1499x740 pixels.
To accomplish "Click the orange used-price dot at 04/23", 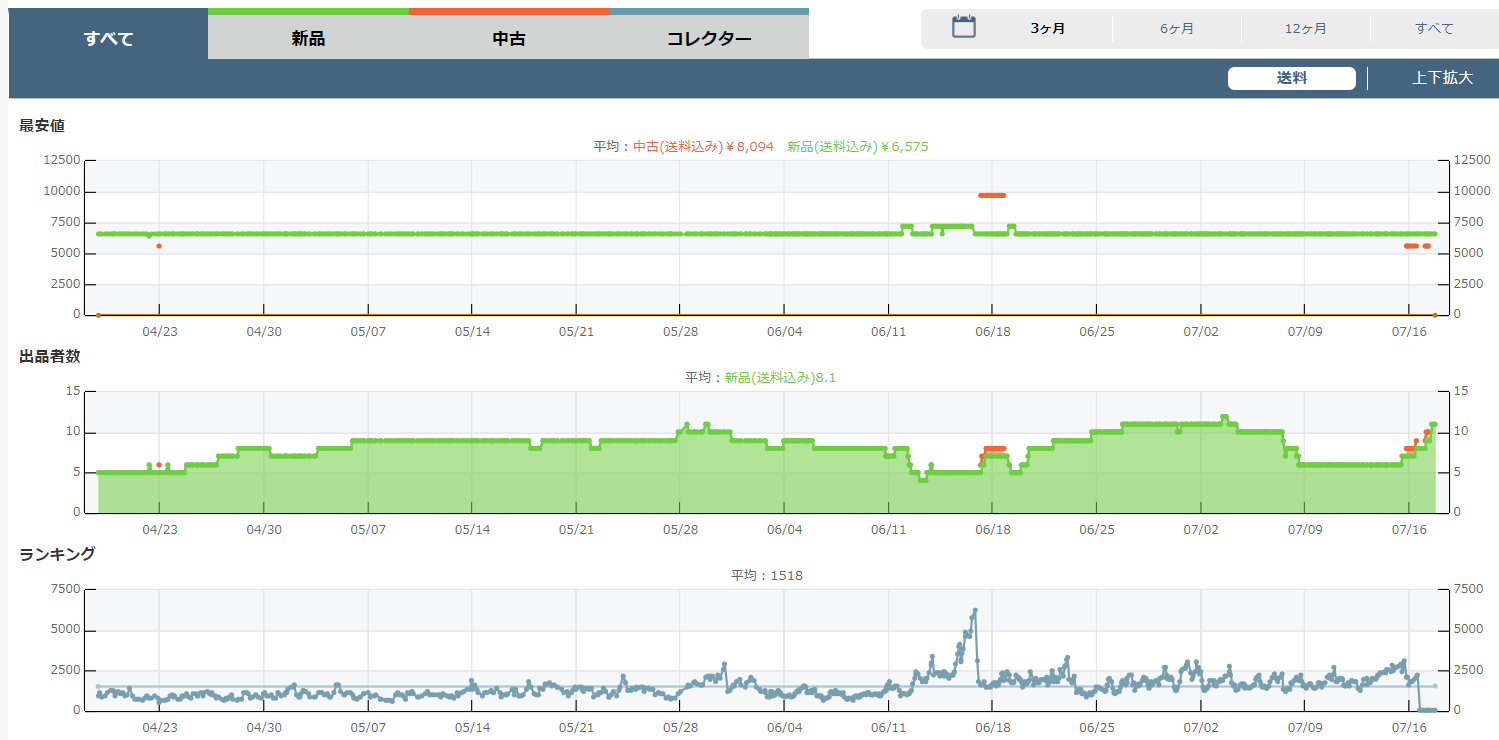I will 159,246.
